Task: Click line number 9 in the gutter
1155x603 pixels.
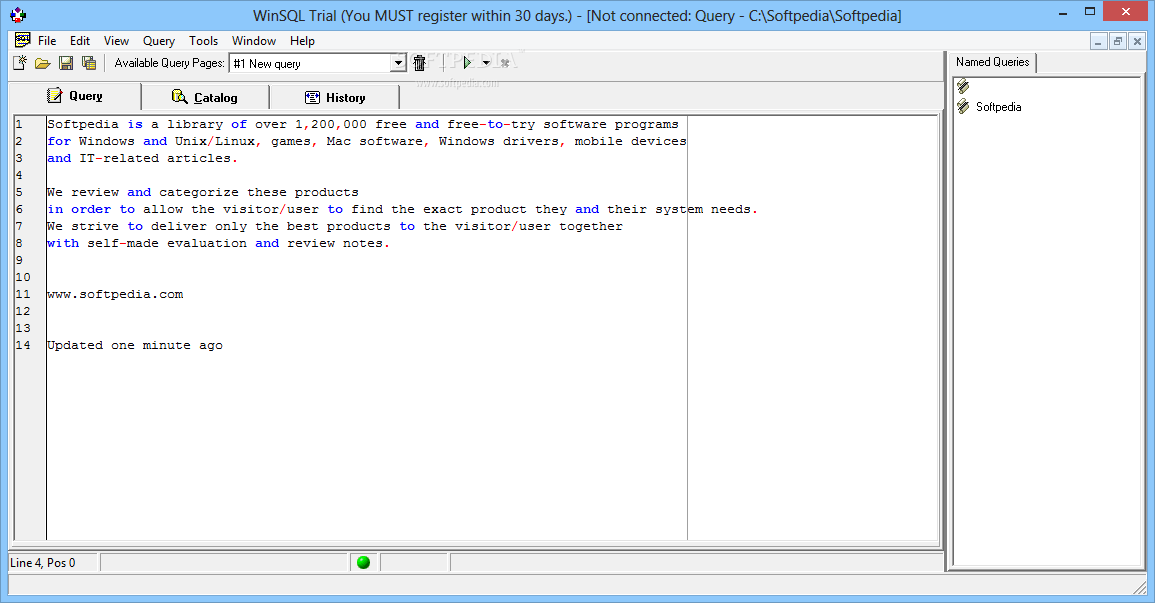Action: 20,261
